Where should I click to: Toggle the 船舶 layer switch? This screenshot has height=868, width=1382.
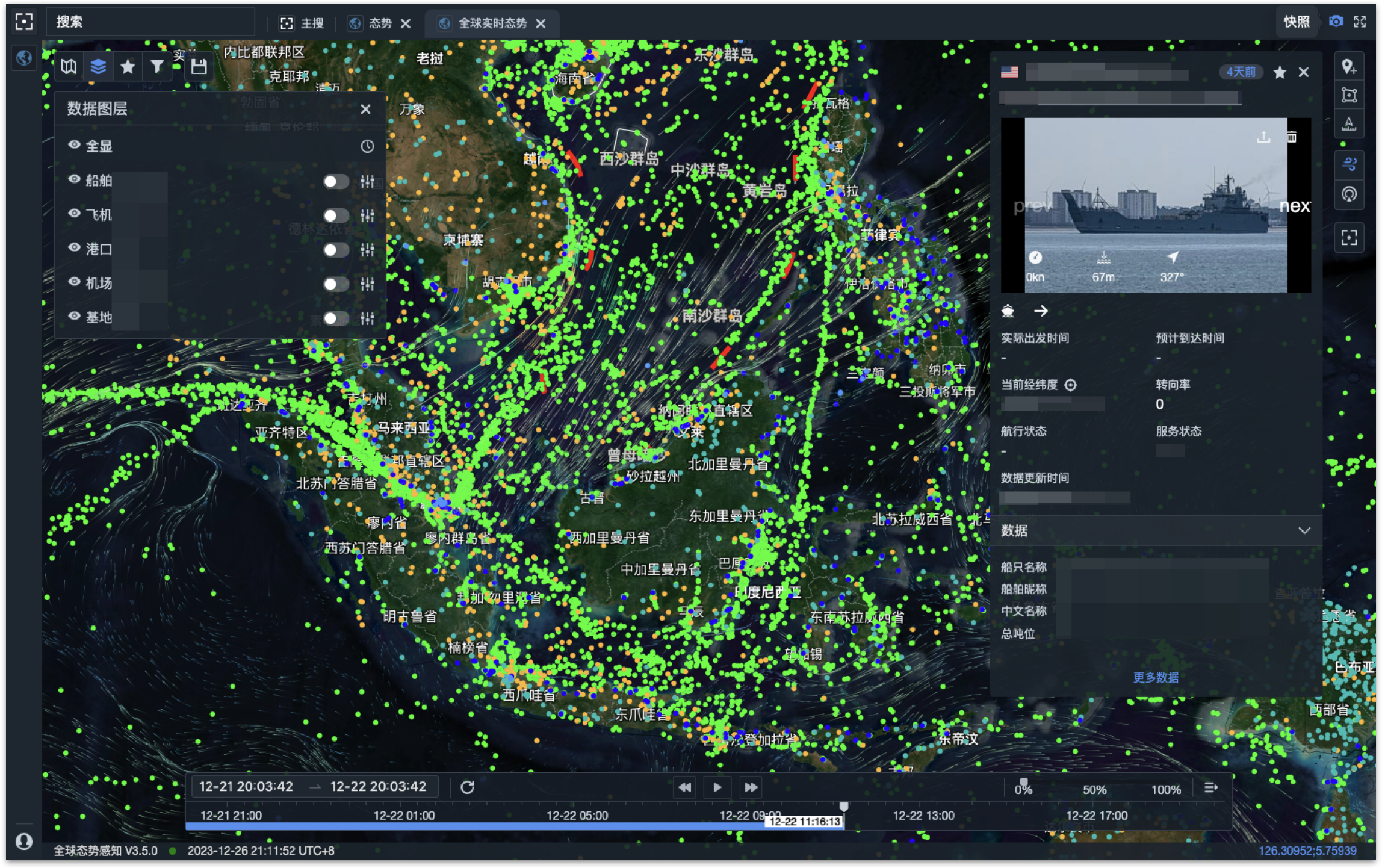coord(335,181)
